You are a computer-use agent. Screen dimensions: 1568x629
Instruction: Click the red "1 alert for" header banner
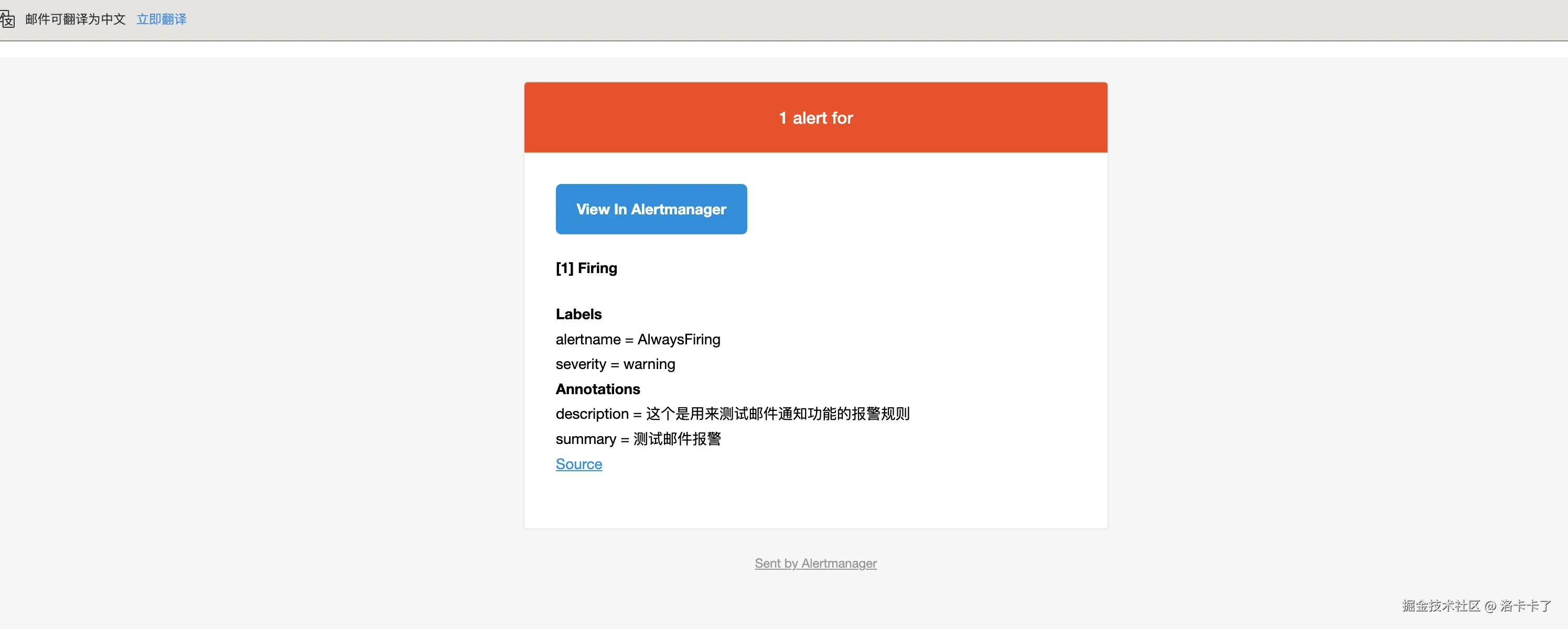tap(815, 117)
